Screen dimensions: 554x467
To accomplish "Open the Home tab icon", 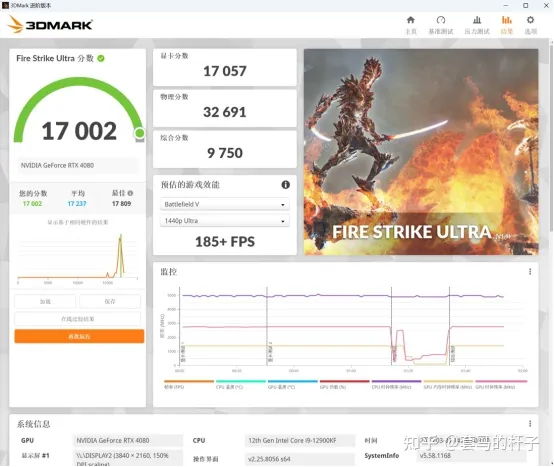I will 411,20.
